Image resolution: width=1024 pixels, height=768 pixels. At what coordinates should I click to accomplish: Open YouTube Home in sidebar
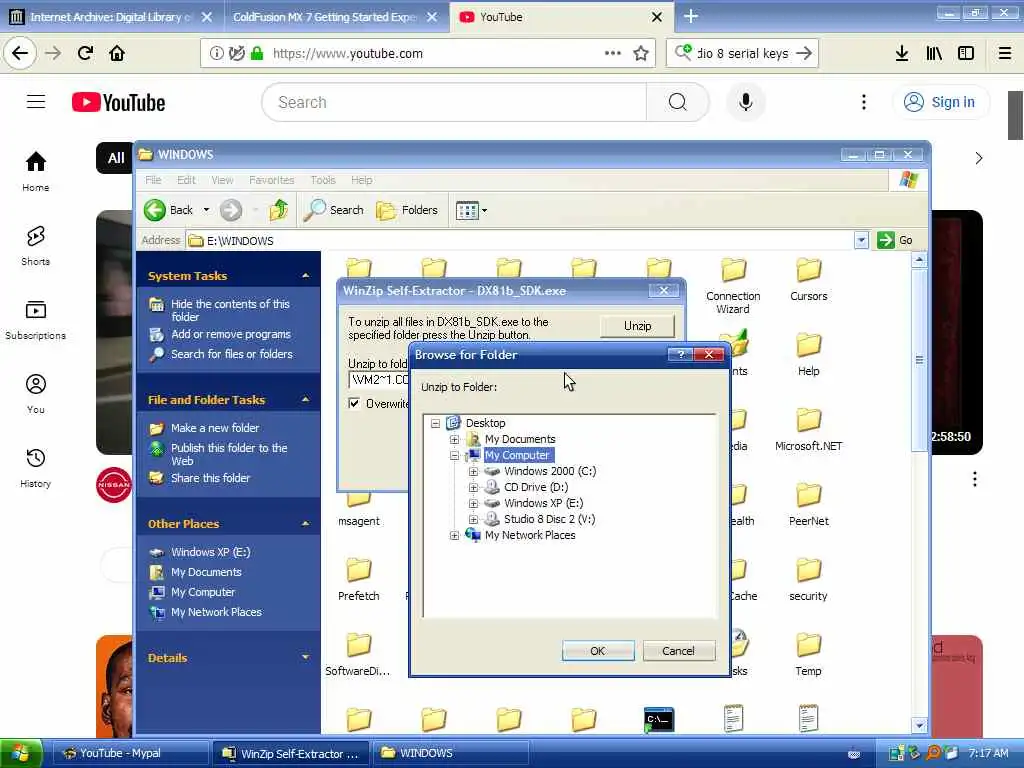36,171
